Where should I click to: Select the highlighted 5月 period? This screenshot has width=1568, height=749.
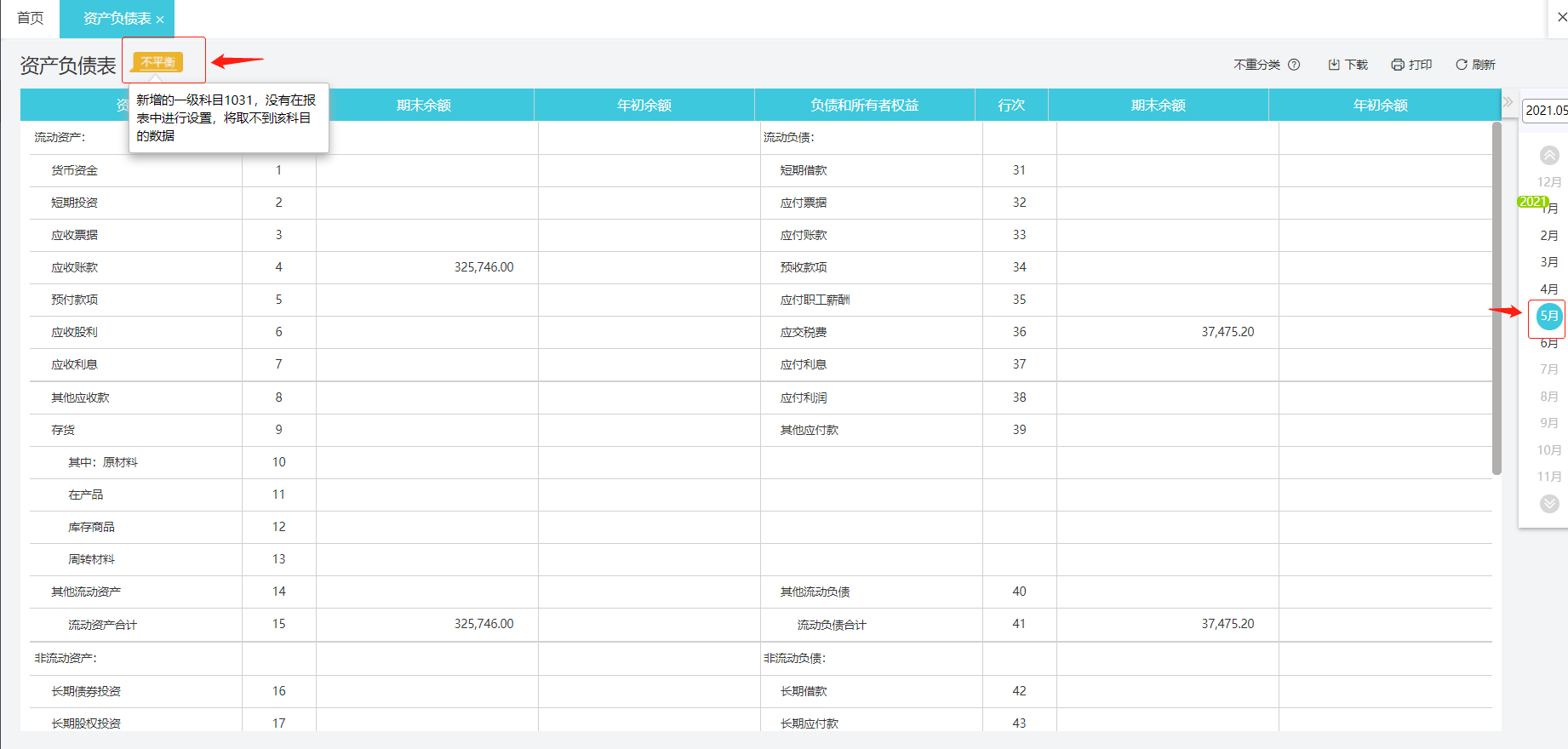[1549, 317]
